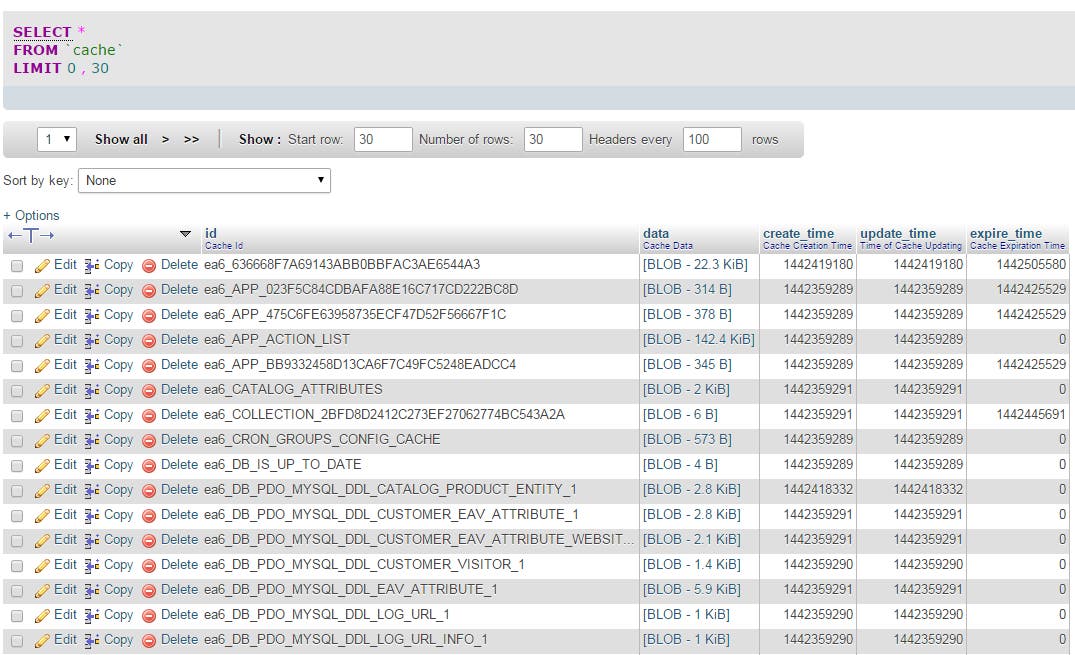
Task: Open the Sort by key dropdown
Action: pyautogui.click(x=204, y=180)
